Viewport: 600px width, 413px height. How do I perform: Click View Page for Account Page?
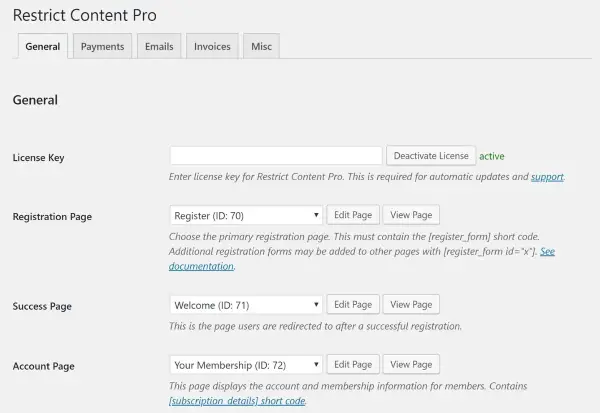click(411, 364)
